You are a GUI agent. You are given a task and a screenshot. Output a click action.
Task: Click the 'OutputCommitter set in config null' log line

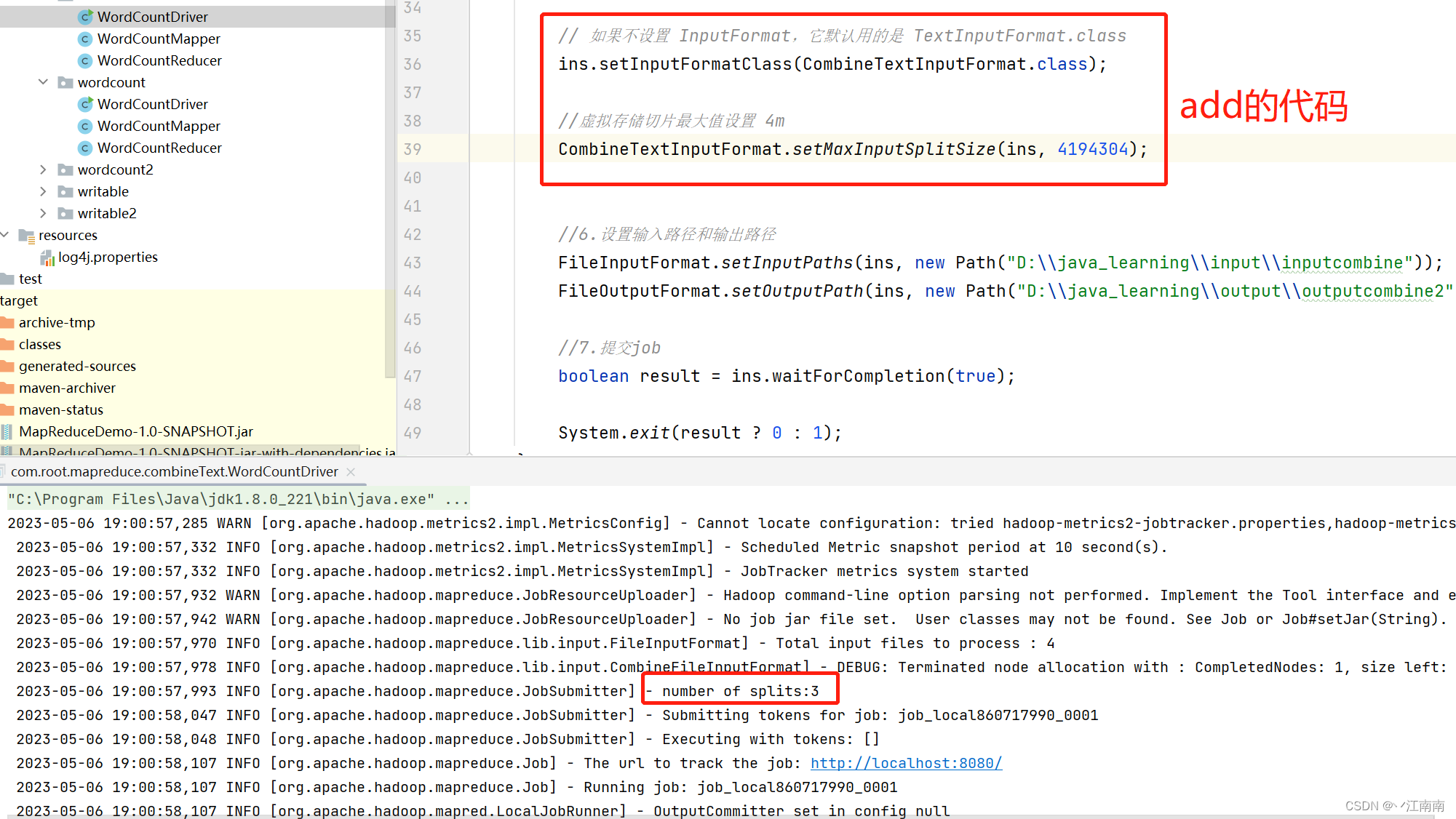click(x=801, y=810)
